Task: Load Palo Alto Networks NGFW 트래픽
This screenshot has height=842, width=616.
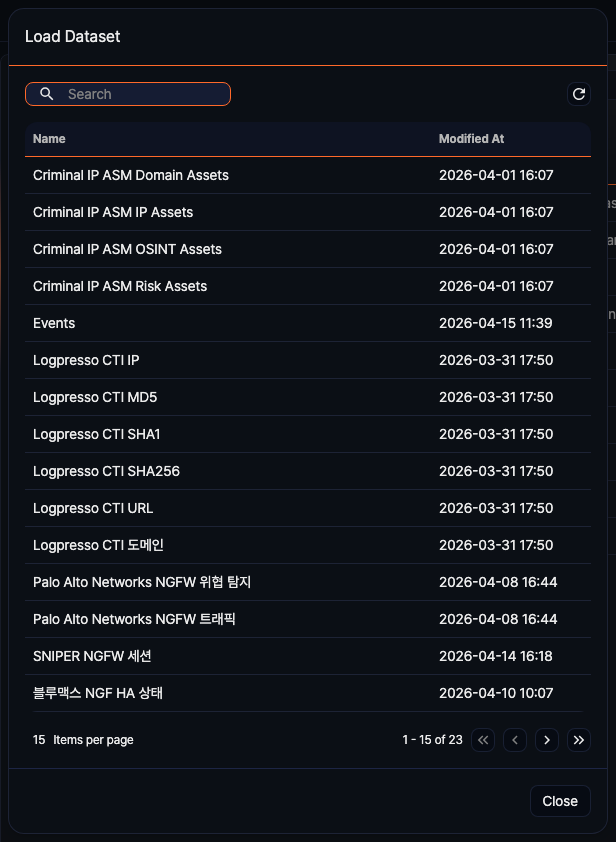Action: click(134, 619)
